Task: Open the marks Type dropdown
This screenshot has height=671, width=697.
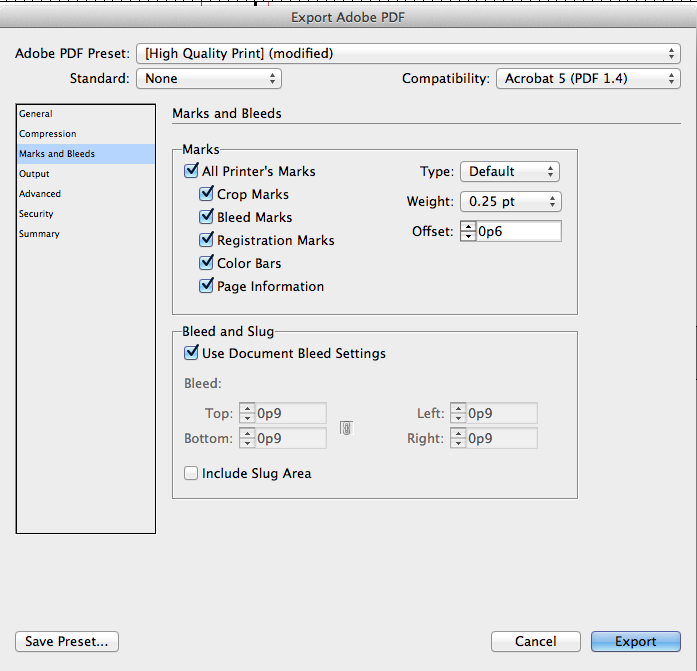Action: click(x=510, y=172)
